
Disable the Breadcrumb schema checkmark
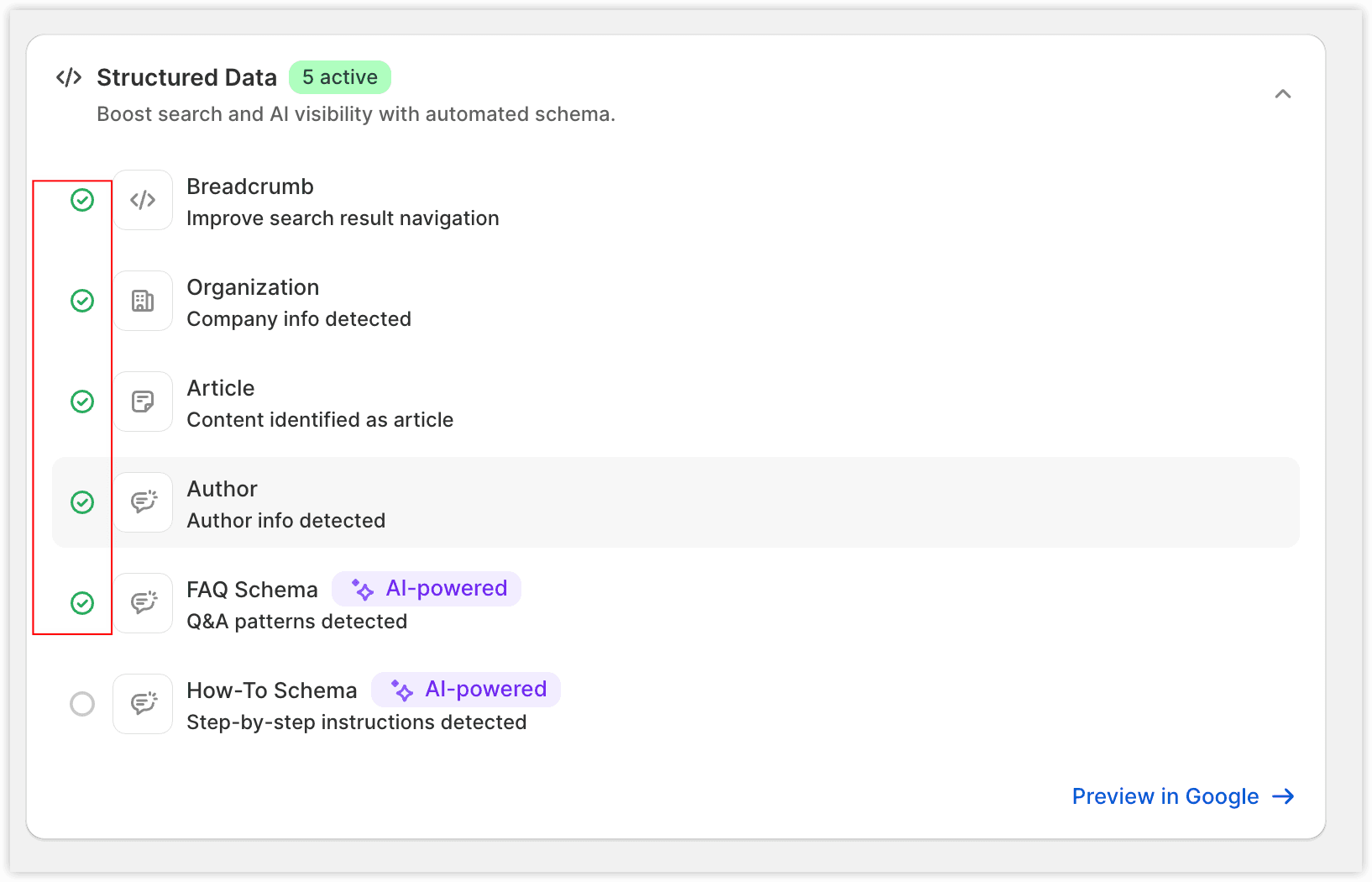pyautogui.click(x=82, y=200)
